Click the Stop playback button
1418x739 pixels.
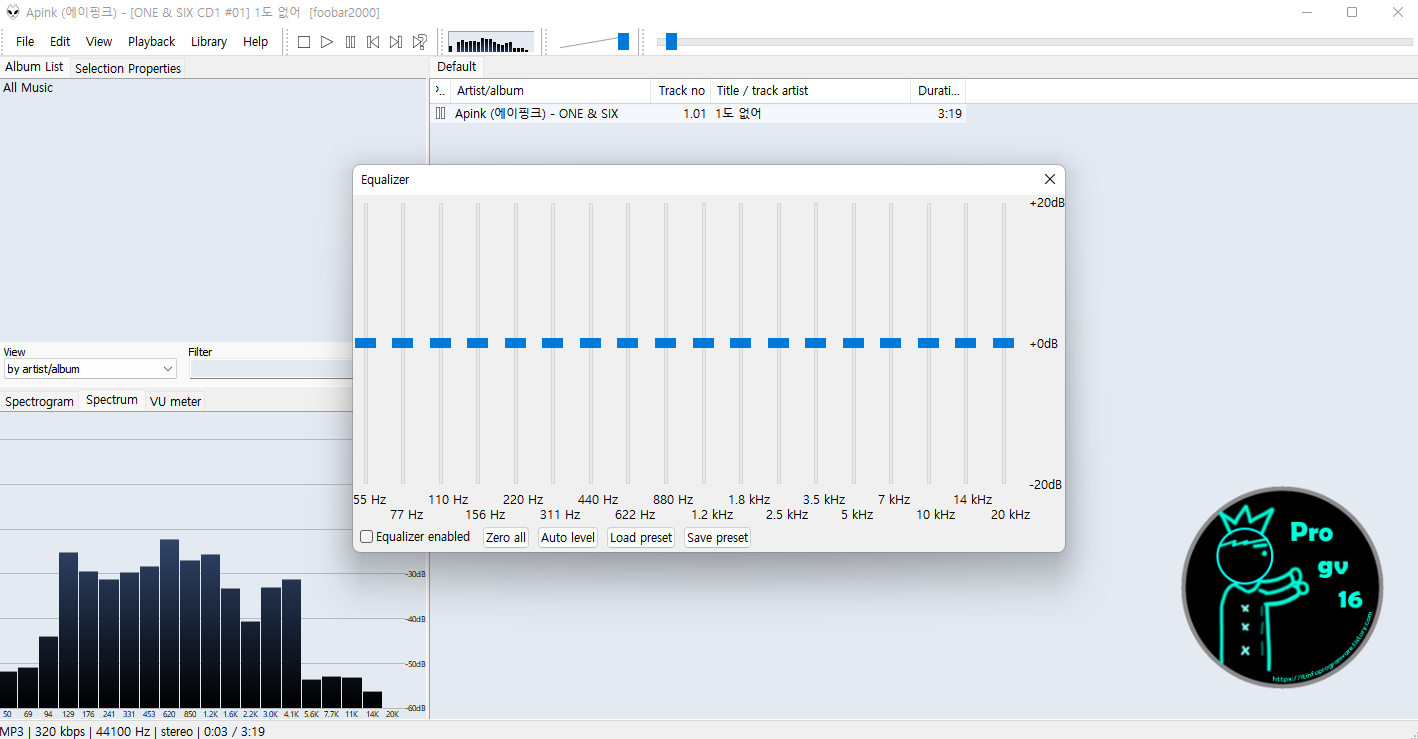[x=304, y=42]
